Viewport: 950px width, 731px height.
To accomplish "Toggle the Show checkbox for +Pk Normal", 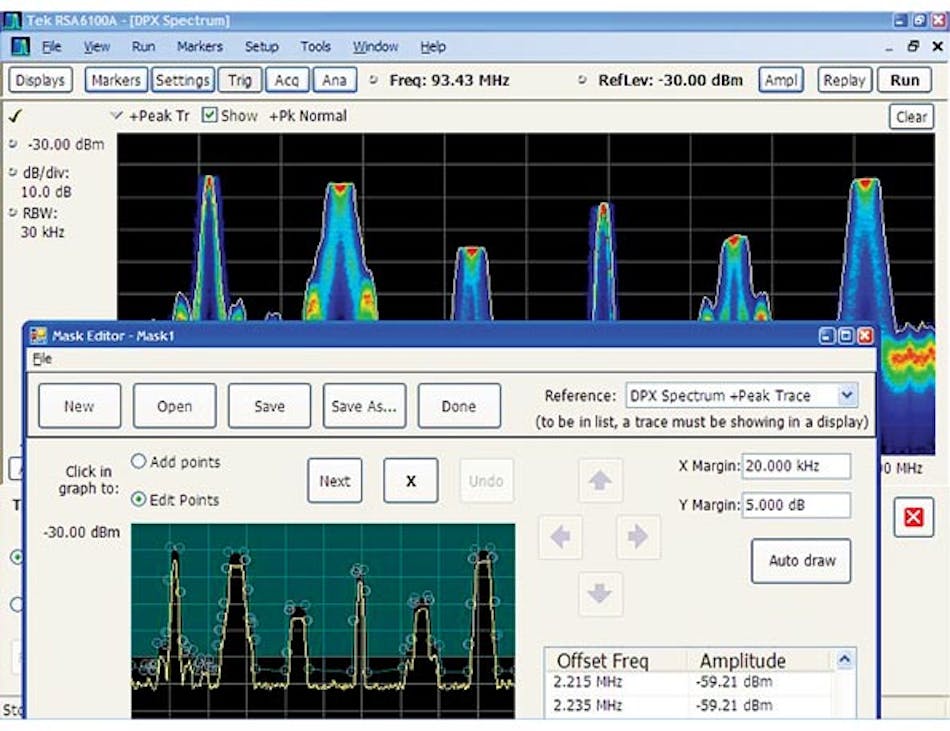I will point(208,115).
